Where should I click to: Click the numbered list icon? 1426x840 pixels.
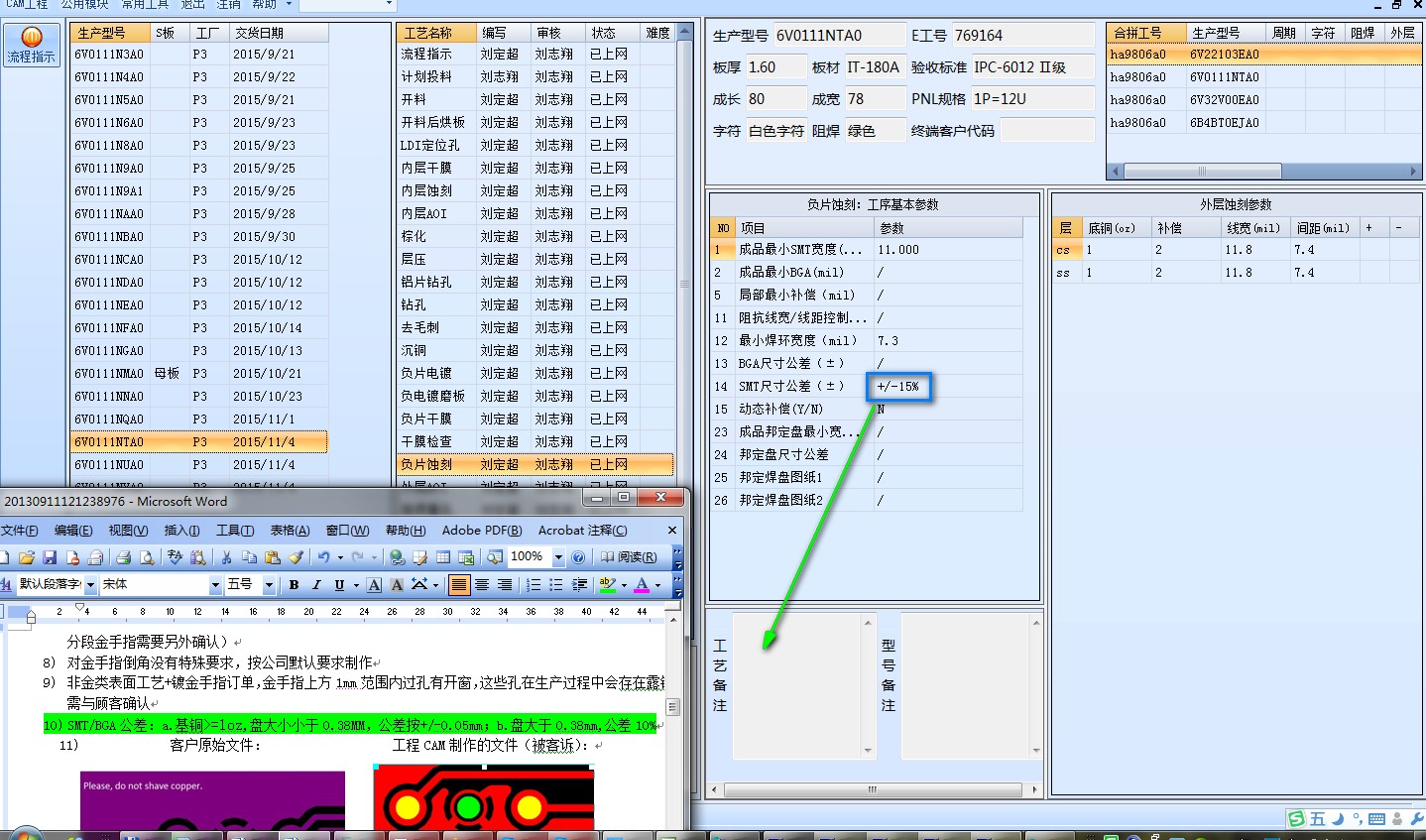pos(534,585)
